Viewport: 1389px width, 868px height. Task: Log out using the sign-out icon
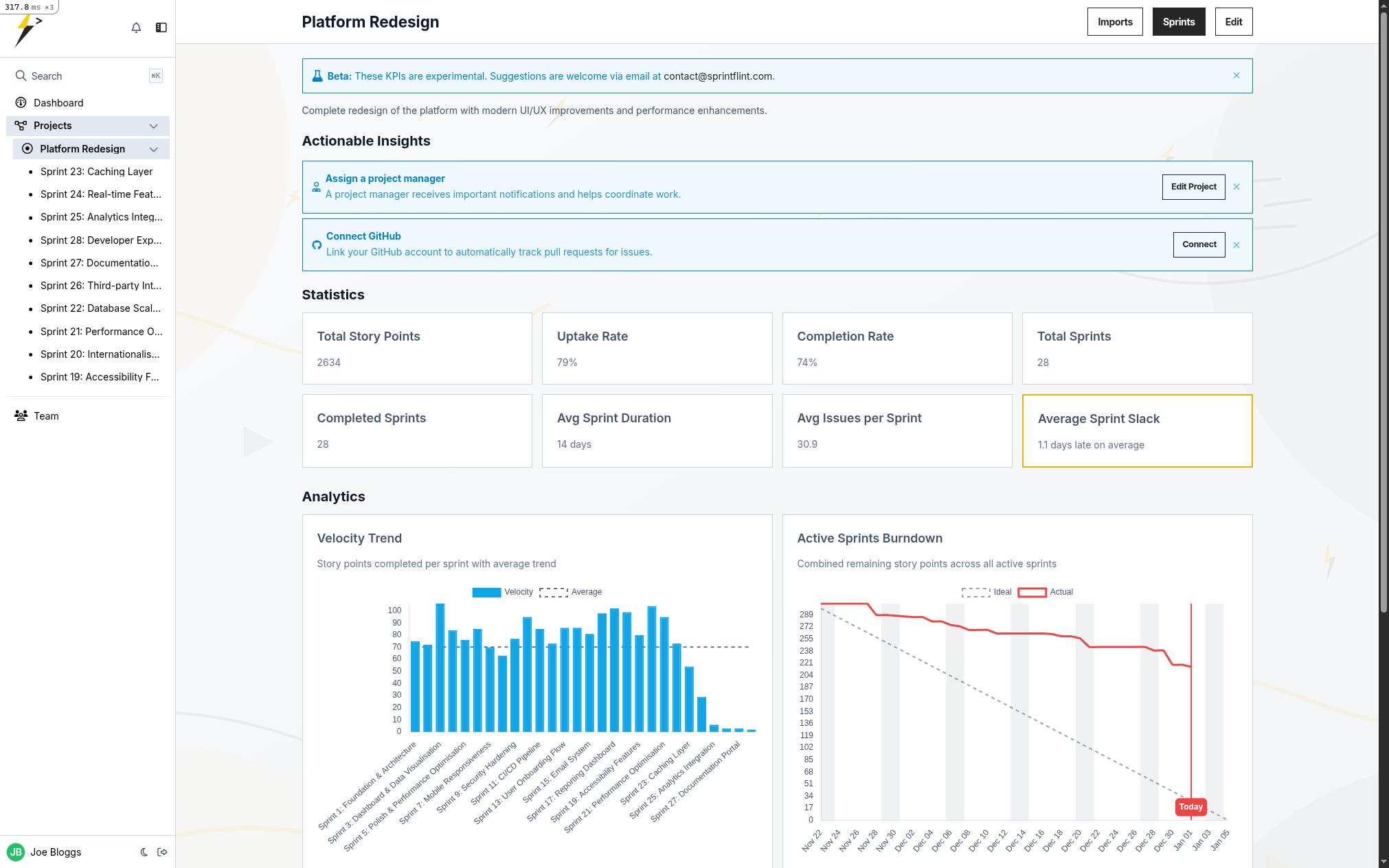pos(163,852)
